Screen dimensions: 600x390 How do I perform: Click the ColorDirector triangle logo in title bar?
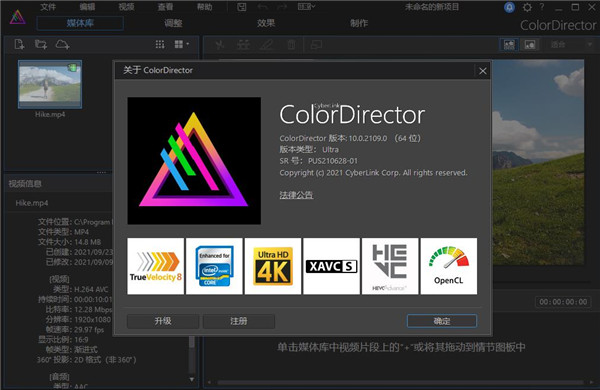pos(18,17)
